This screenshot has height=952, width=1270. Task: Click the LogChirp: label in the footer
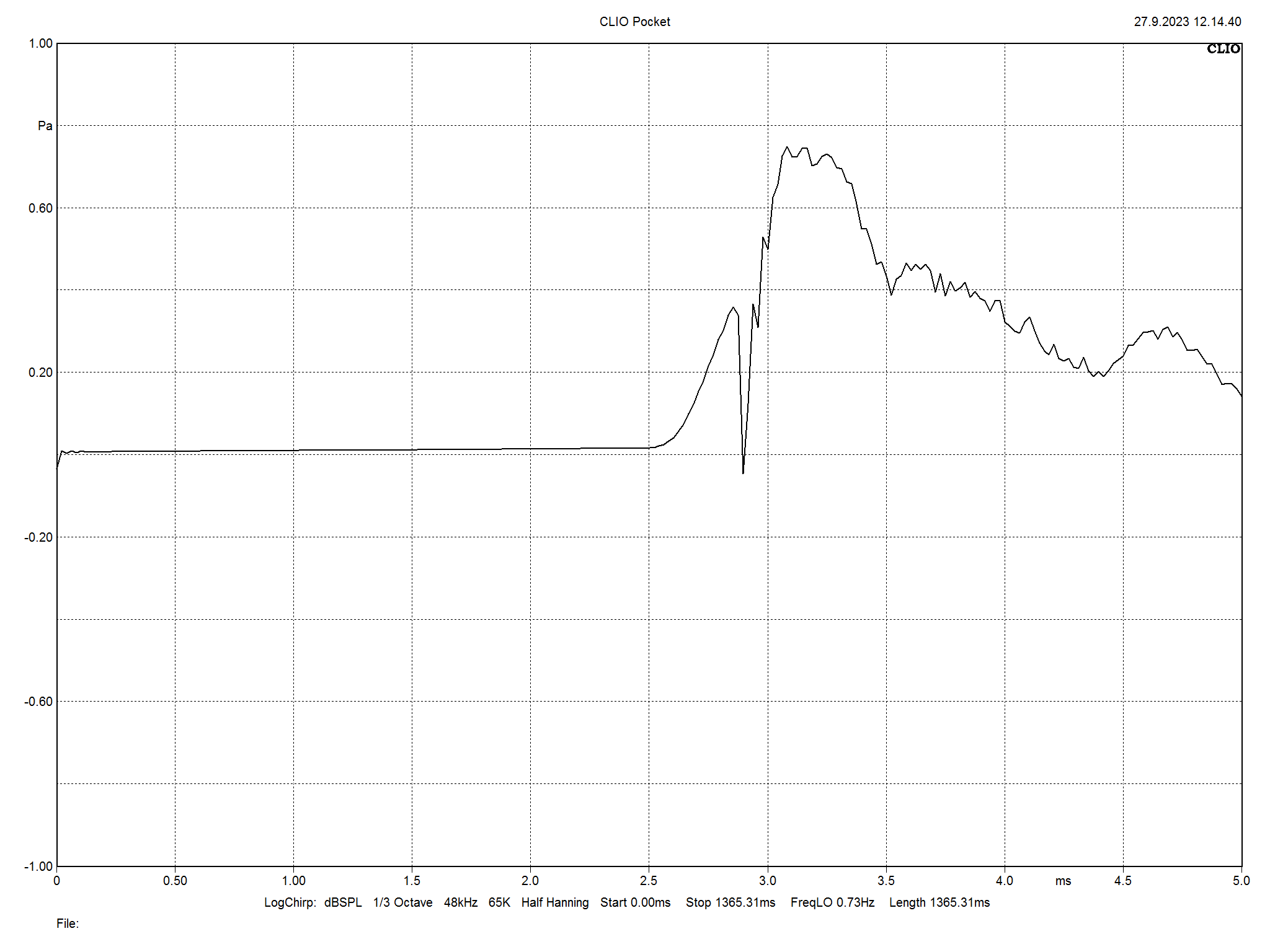point(290,903)
